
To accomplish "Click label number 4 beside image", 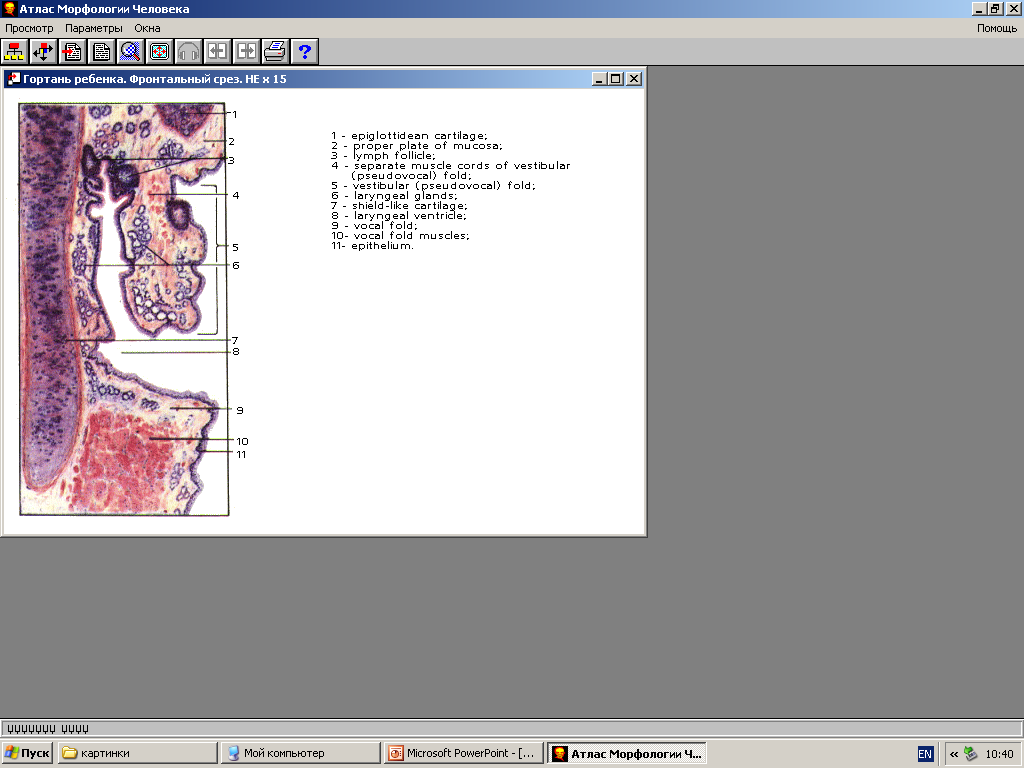I will pyautogui.click(x=236, y=195).
